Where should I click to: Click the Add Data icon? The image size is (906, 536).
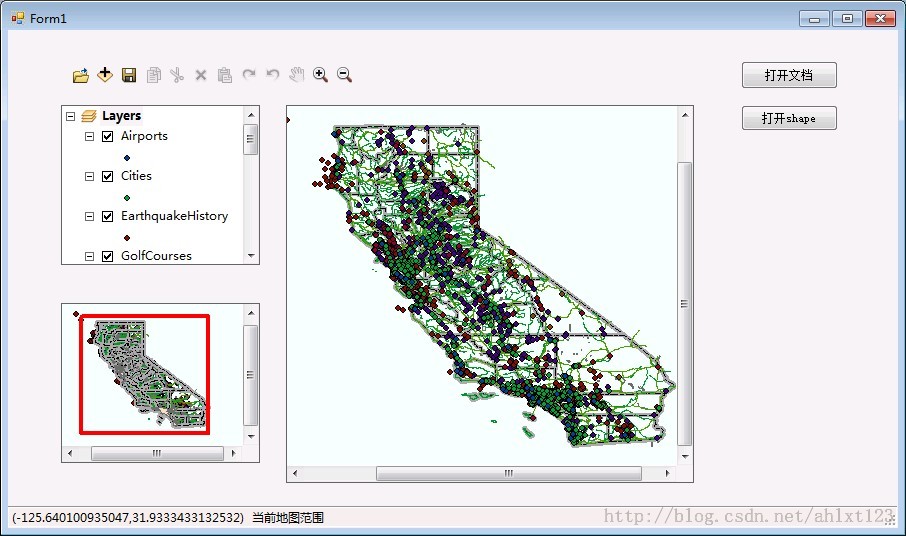(x=105, y=75)
